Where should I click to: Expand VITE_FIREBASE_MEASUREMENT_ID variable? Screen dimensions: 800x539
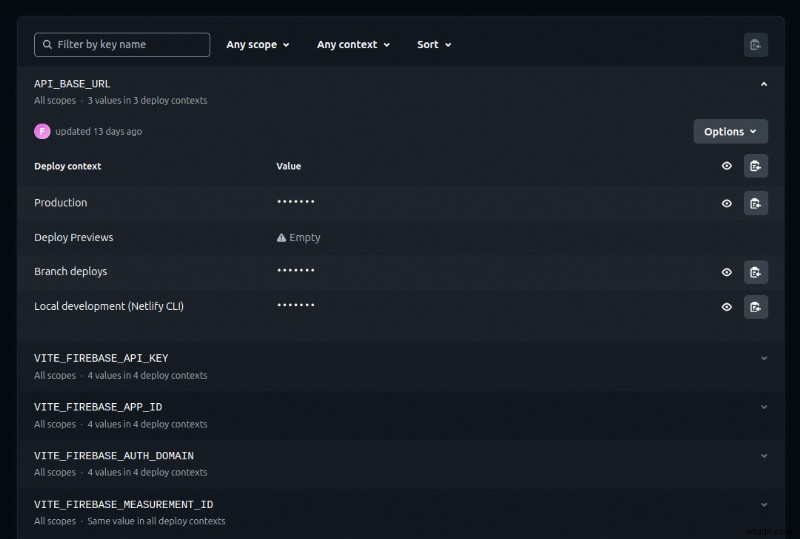coord(764,505)
